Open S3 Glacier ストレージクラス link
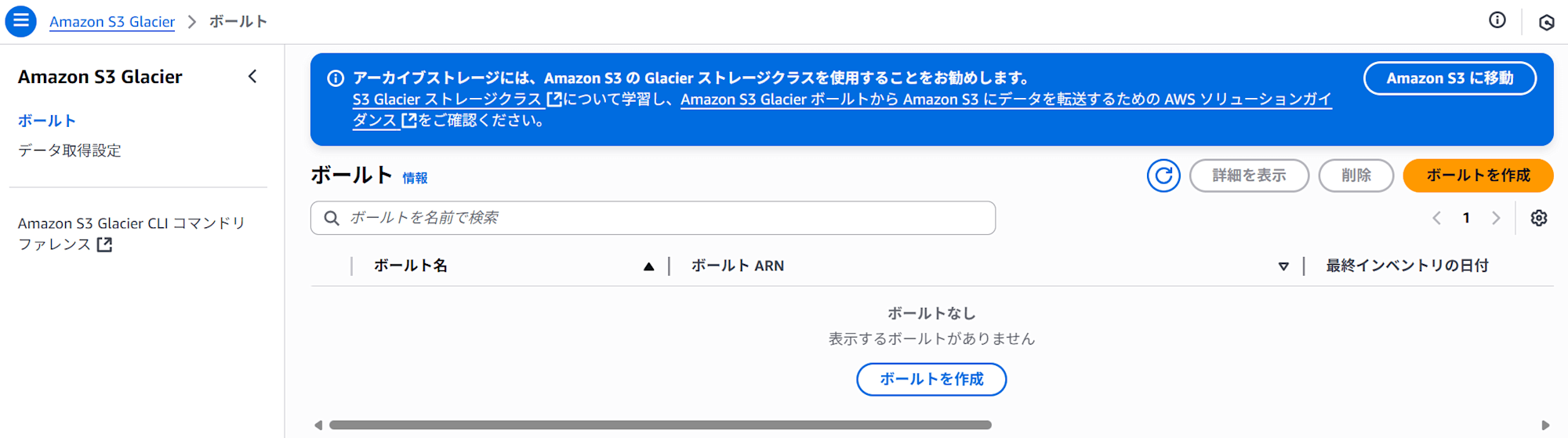Screen dimensions: 1568x438 (x=448, y=100)
